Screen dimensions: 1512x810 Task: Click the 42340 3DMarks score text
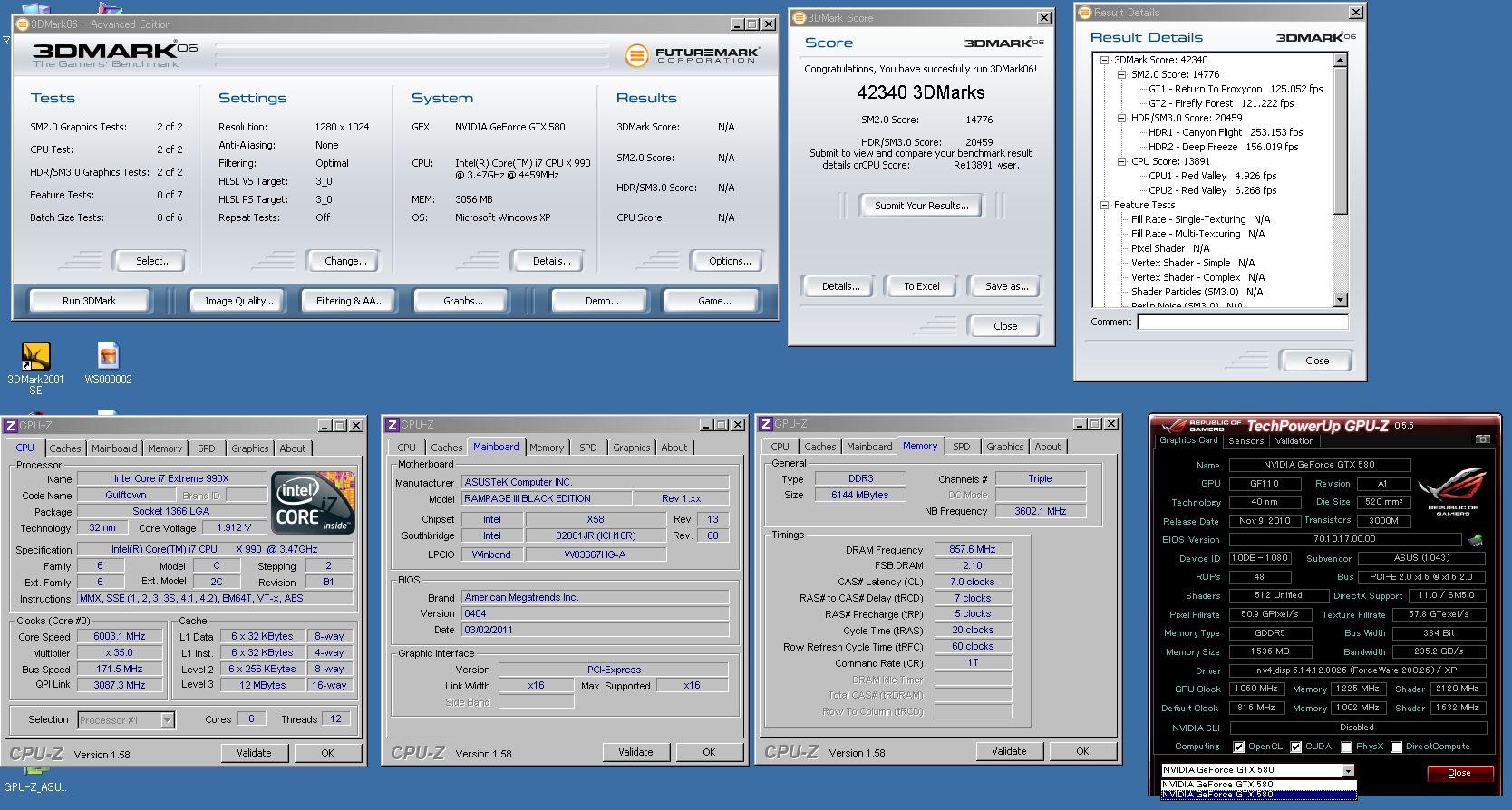pyautogui.click(x=921, y=92)
